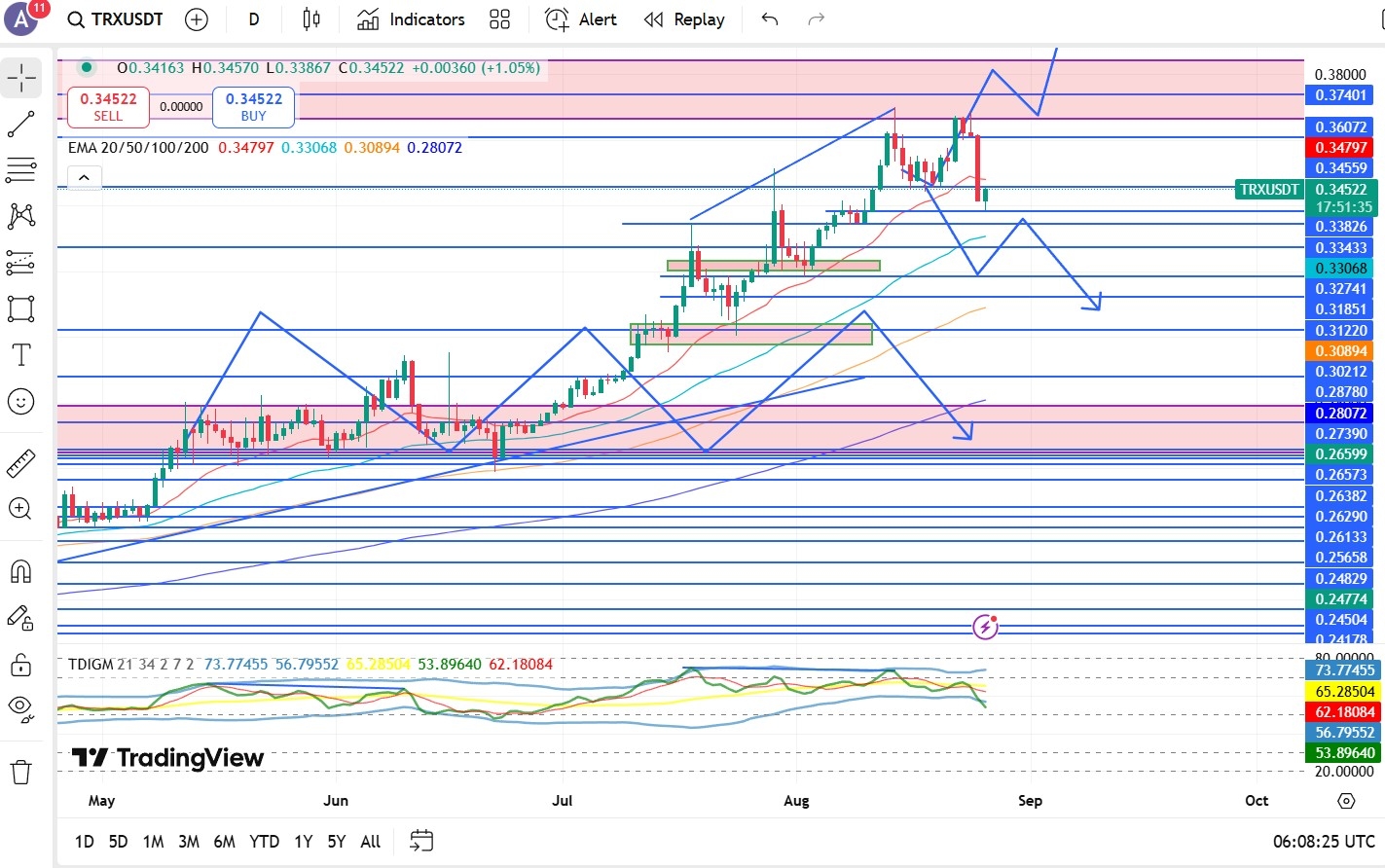Open the Indicators menu
This screenshot has height=868, width=1385.
411,19
